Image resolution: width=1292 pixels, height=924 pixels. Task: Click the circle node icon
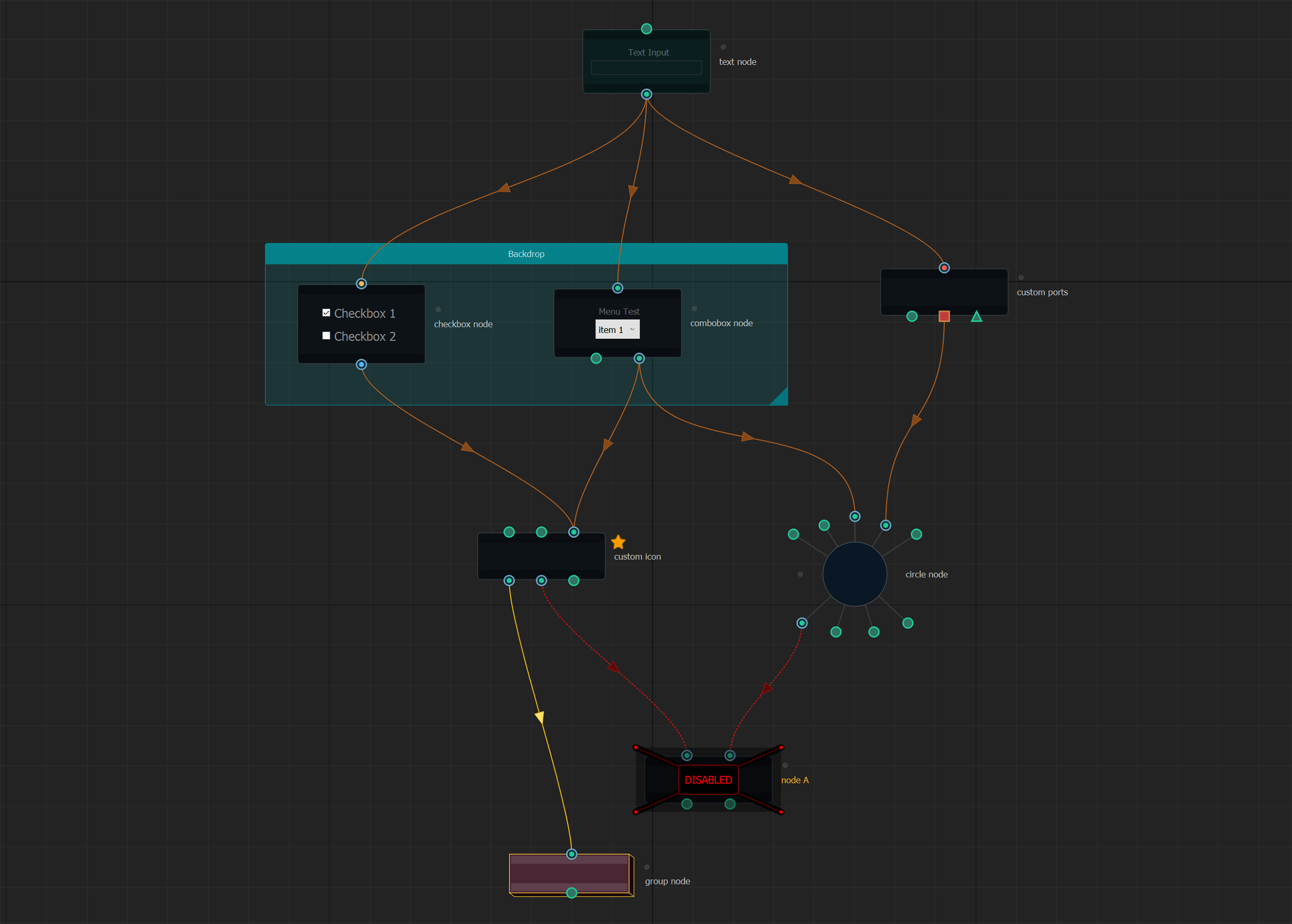[x=855, y=573]
